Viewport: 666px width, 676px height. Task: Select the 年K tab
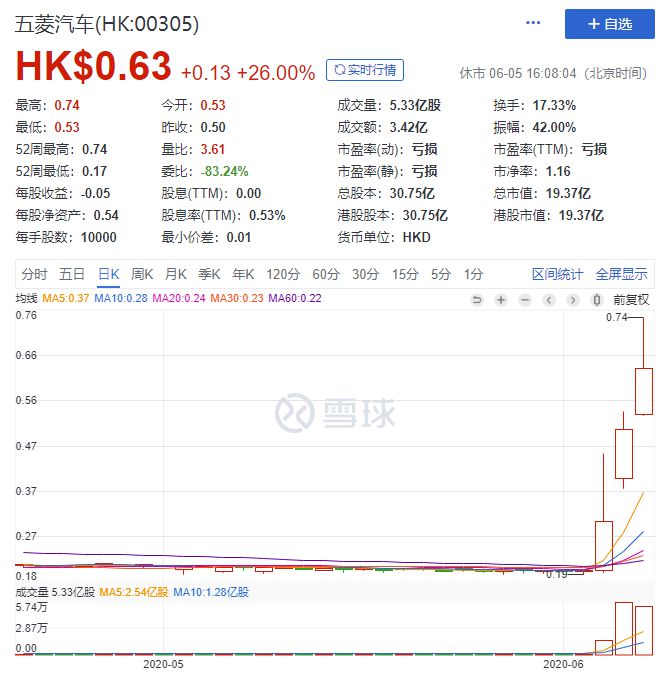(243, 274)
